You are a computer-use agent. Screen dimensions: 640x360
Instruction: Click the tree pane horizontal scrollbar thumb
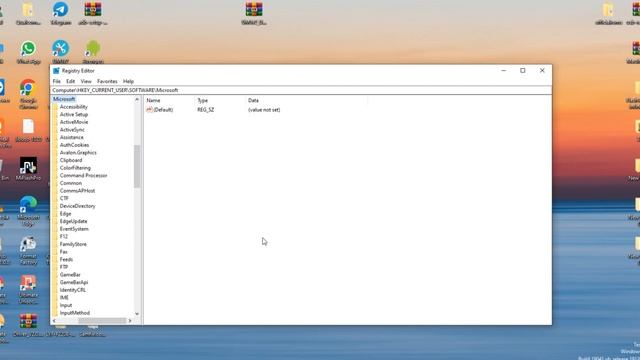tap(102, 321)
